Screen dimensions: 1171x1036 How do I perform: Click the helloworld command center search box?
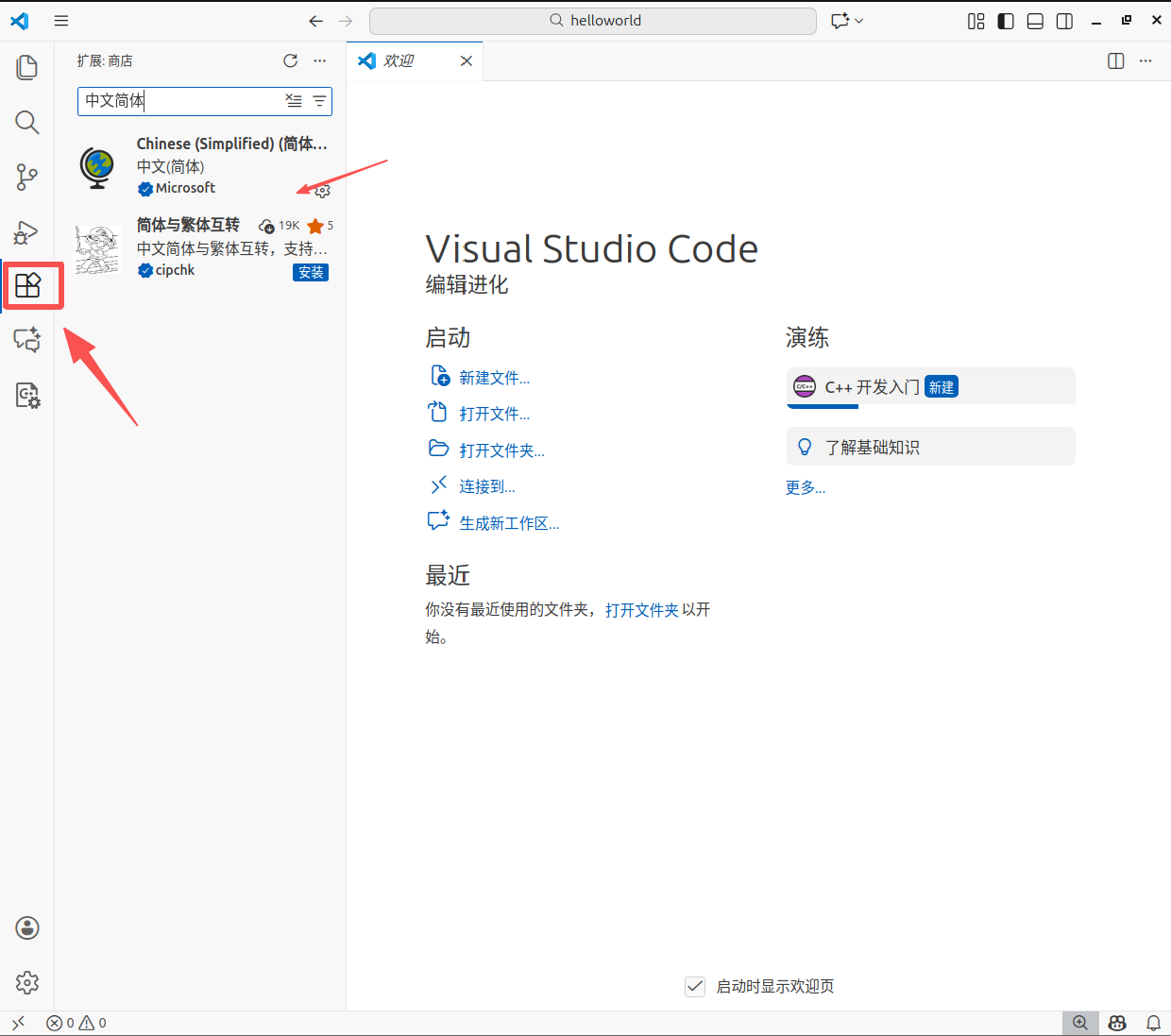pyautogui.click(x=593, y=21)
